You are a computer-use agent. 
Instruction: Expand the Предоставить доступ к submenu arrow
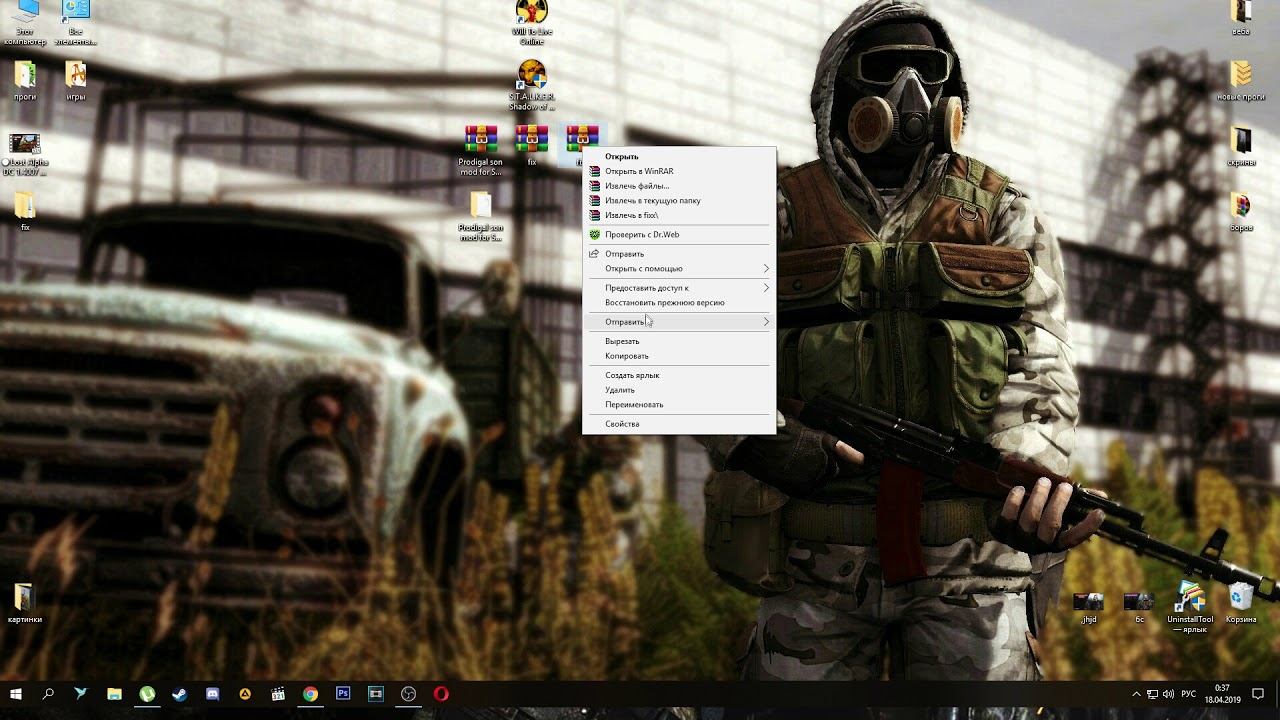(x=767, y=288)
